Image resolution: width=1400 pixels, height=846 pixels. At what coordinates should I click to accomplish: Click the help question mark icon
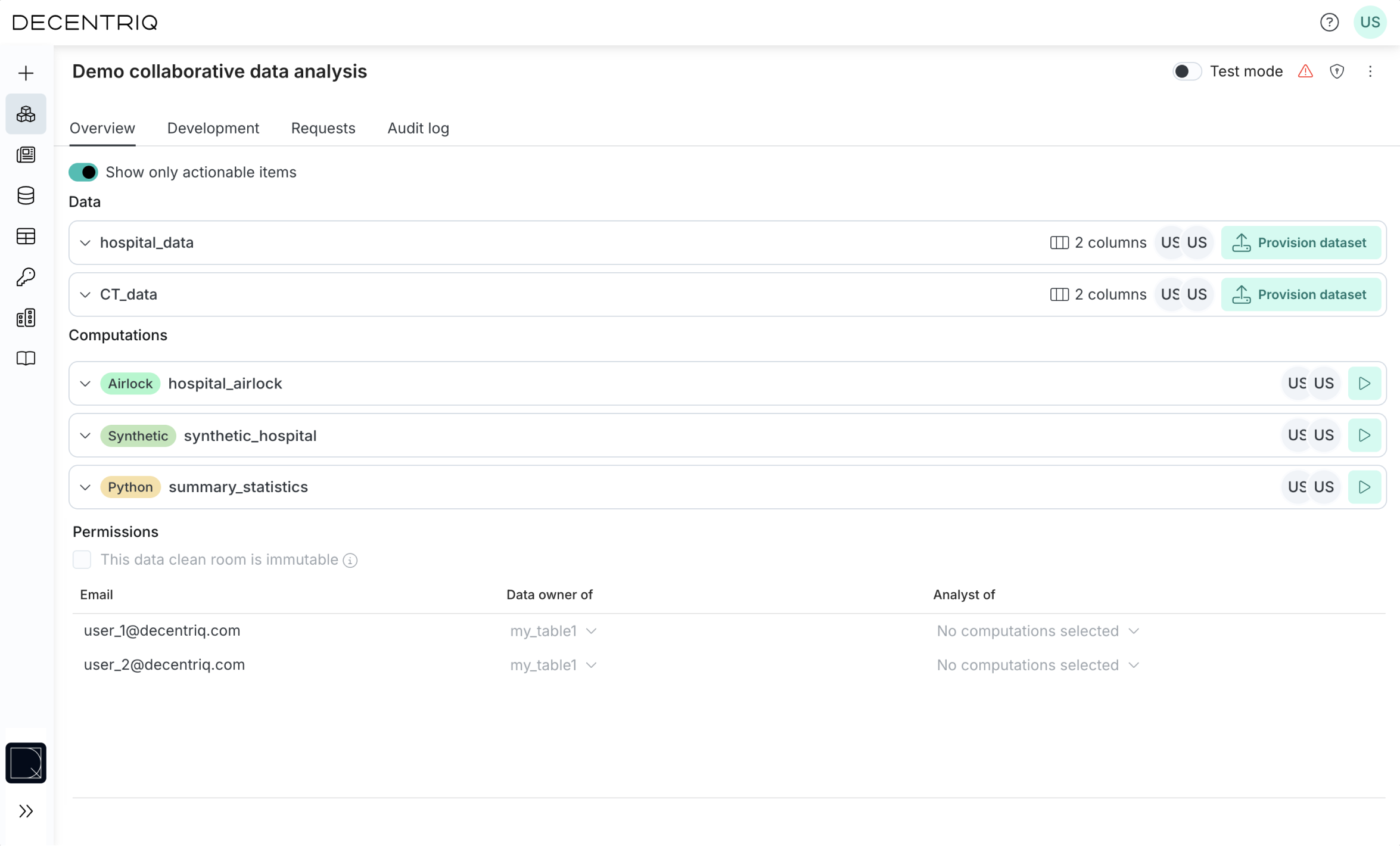[1329, 23]
